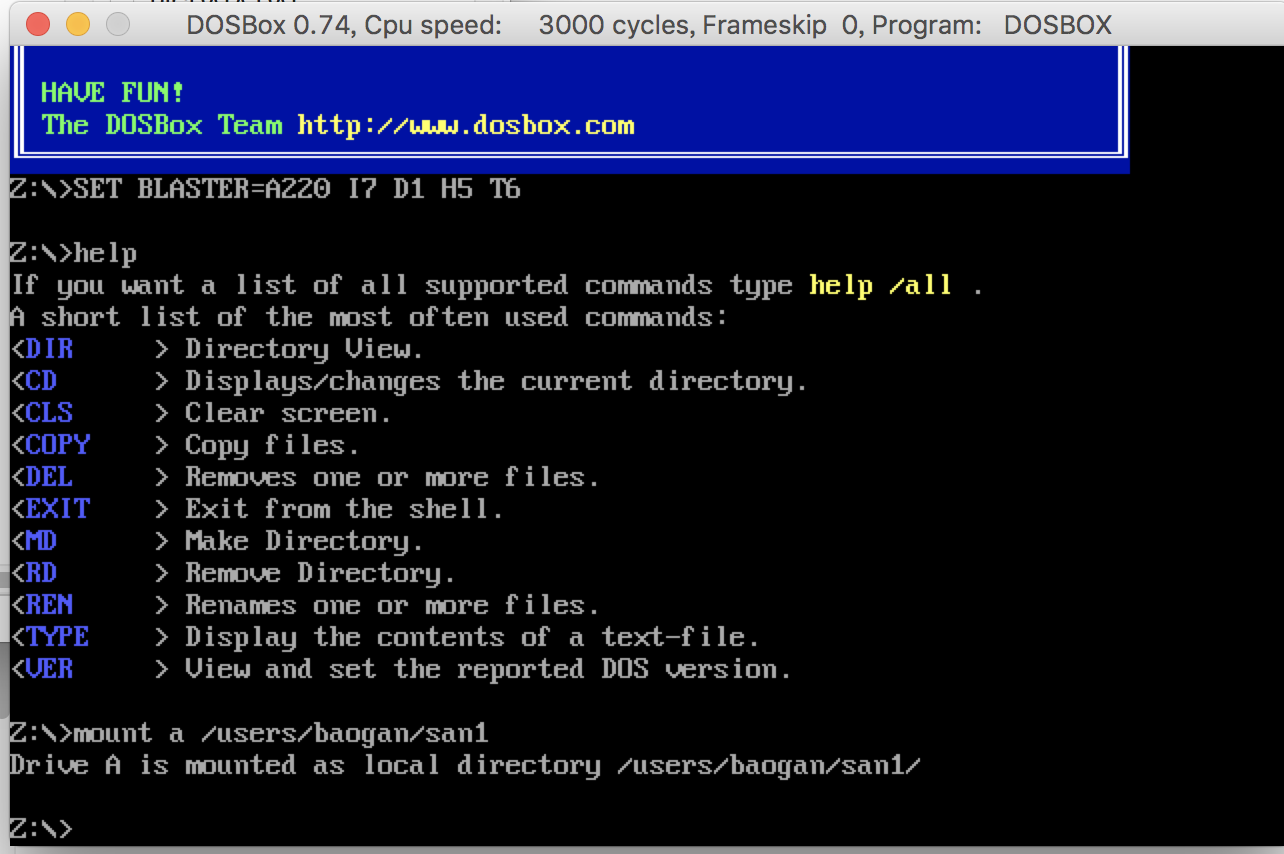Click the VER command label
The width and height of the screenshot is (1284, 854).
(x=49, y=669)
